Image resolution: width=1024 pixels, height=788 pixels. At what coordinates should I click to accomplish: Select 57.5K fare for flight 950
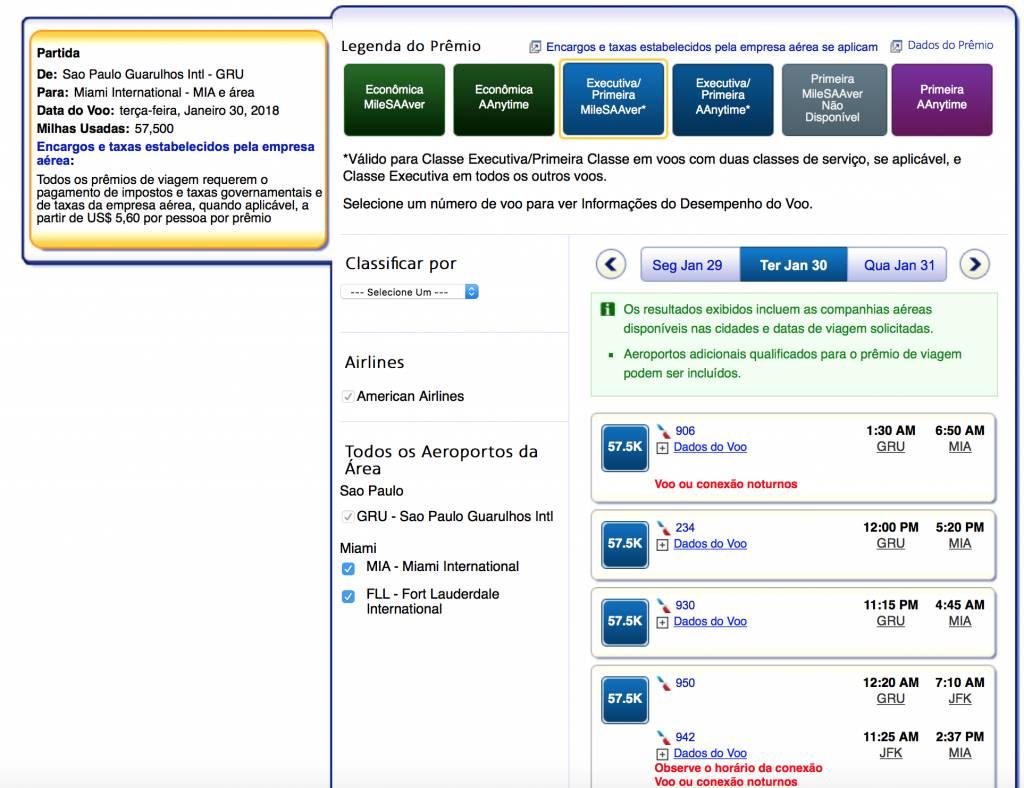[x=625, y=699]
